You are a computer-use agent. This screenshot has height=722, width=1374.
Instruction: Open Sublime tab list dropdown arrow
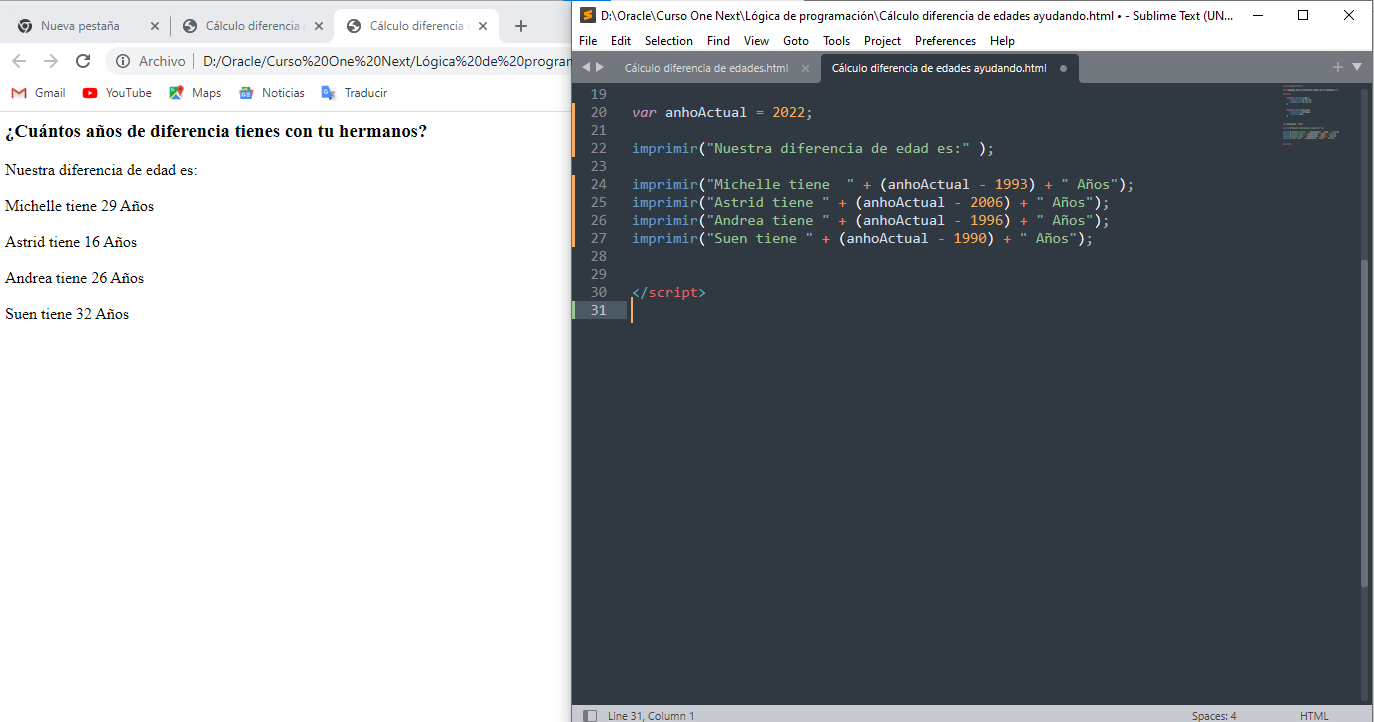click(1357, 67)
